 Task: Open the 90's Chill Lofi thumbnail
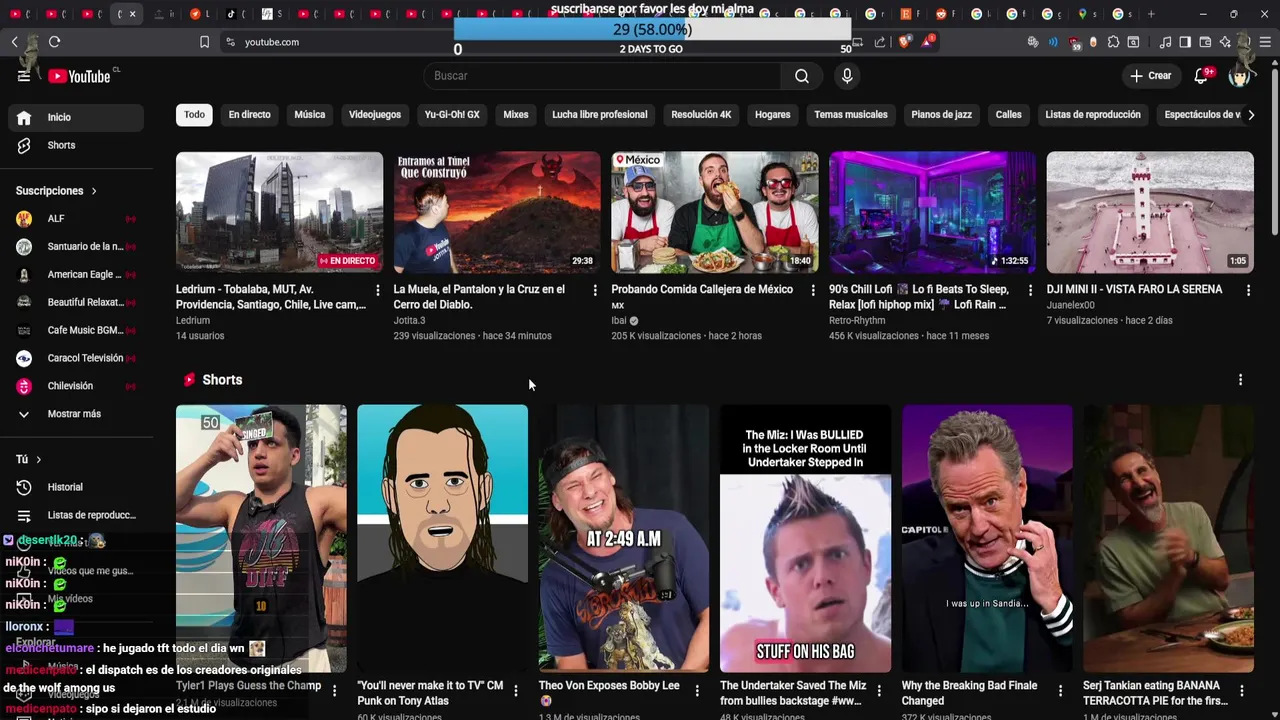932,212
